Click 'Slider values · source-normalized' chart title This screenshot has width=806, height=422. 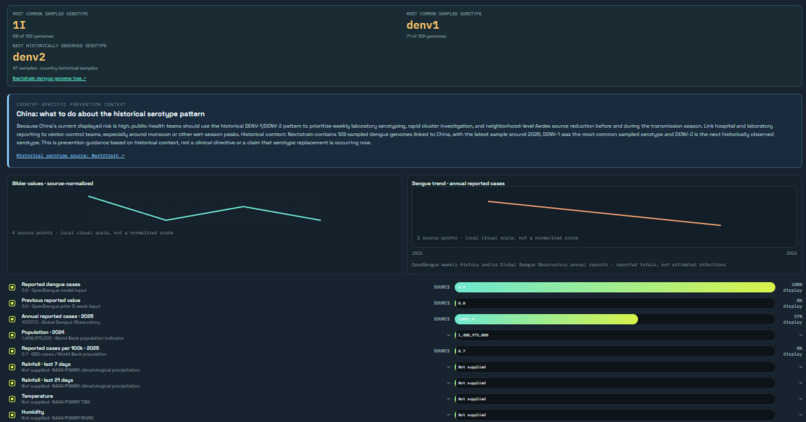[x=52, y=184]
